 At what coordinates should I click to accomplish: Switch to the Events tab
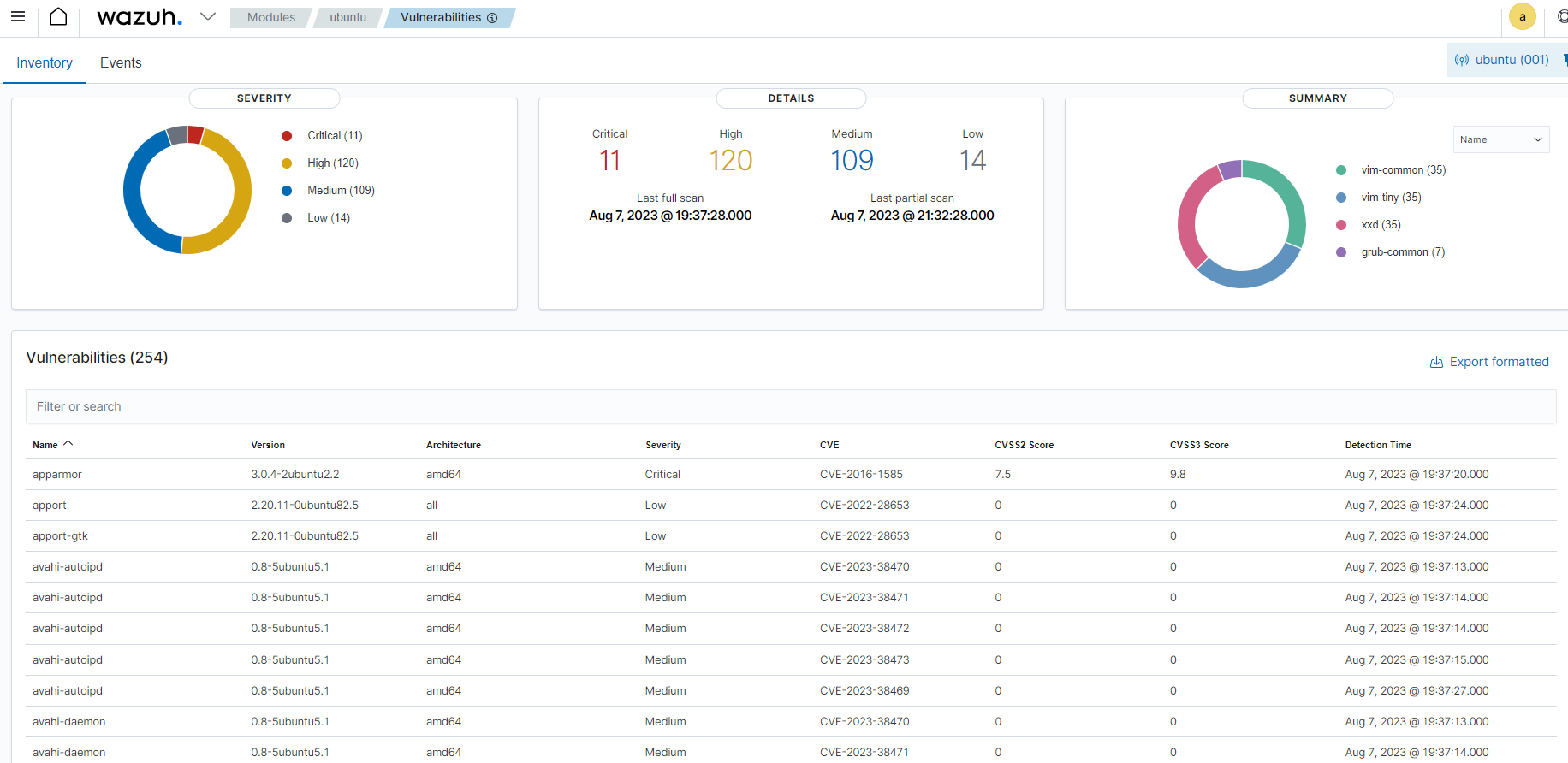point(121,62)
